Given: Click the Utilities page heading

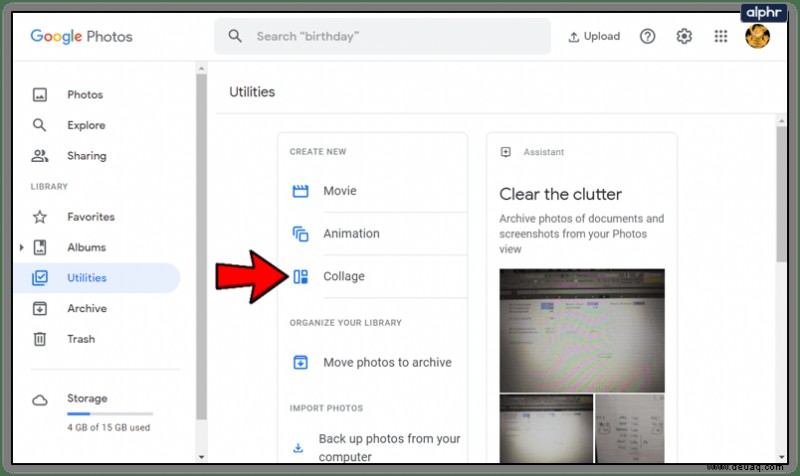Looking at the screenshot, I should 252,92.
